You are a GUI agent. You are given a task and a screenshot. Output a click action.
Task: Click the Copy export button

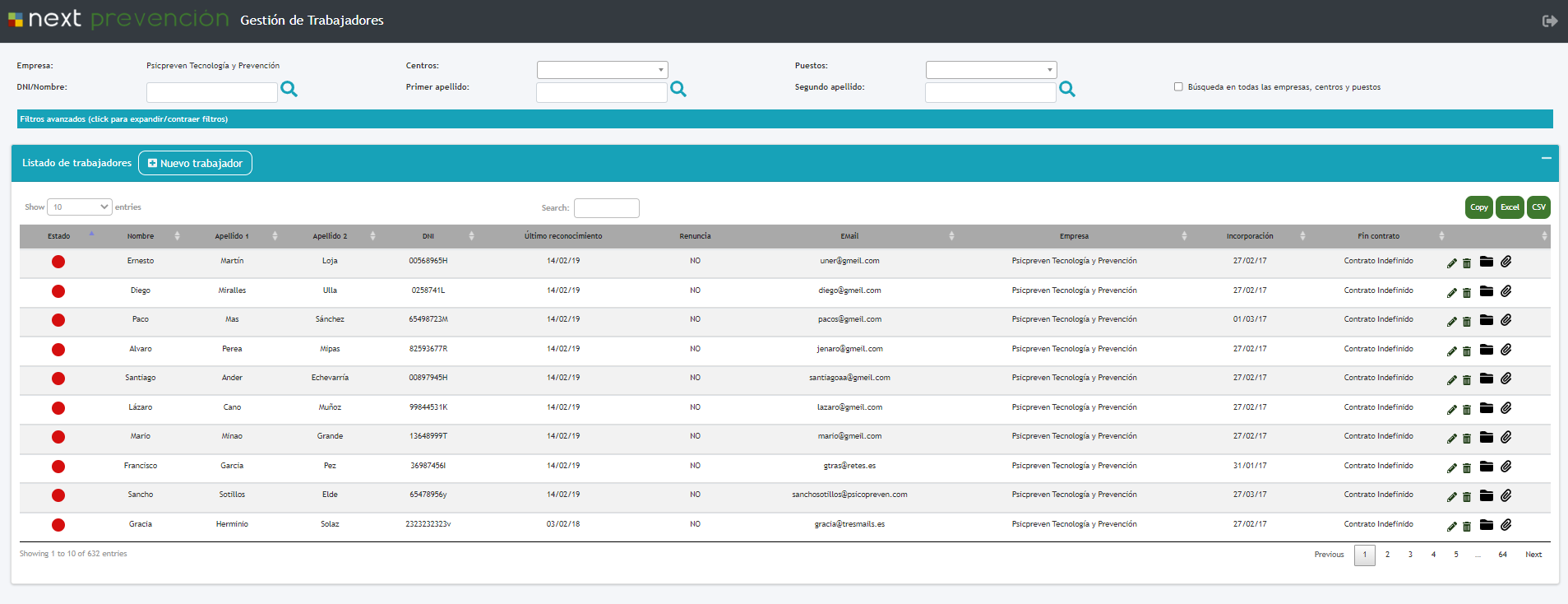tap(1479, 207)
